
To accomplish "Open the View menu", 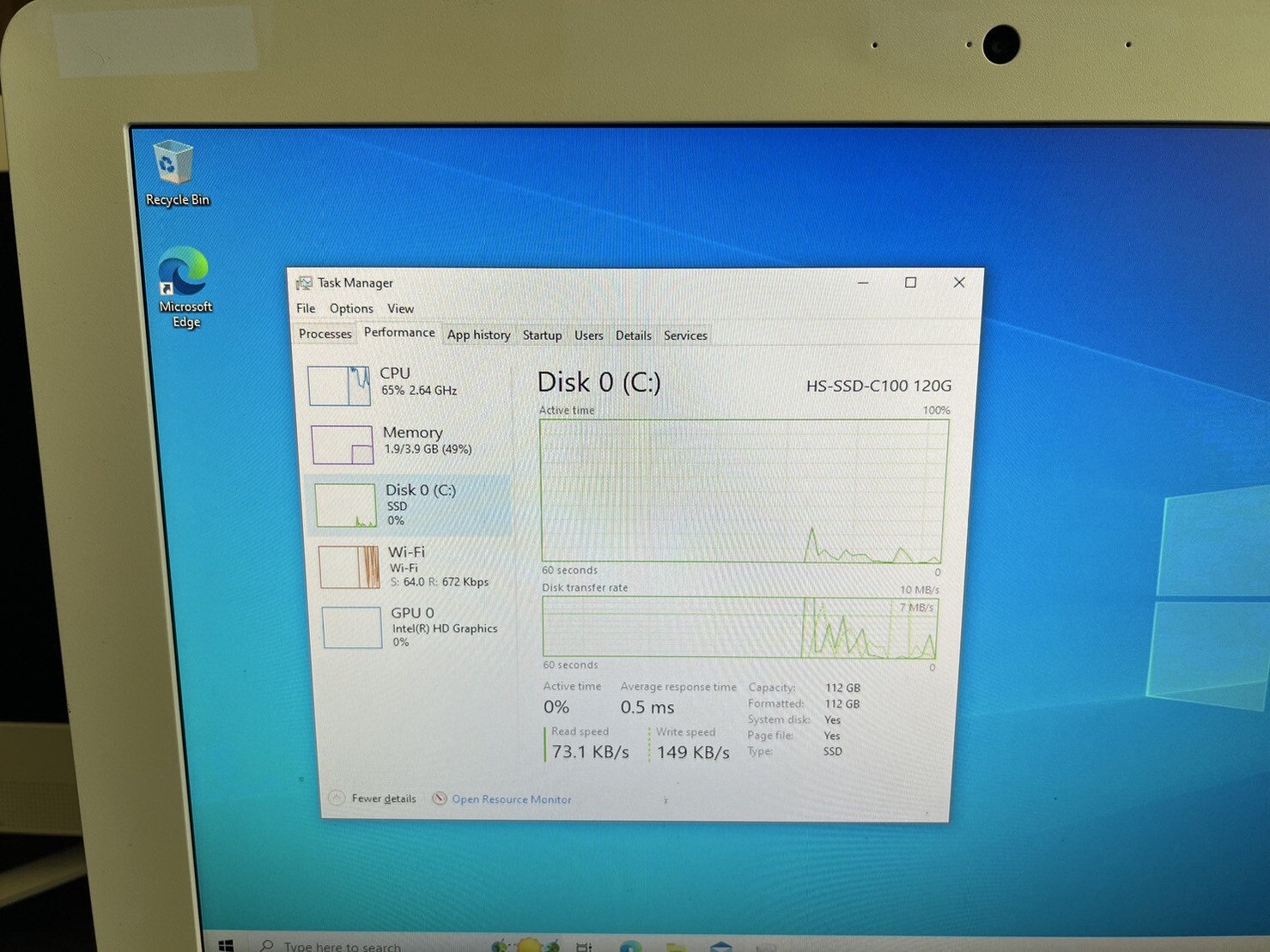I will point(400,308).
